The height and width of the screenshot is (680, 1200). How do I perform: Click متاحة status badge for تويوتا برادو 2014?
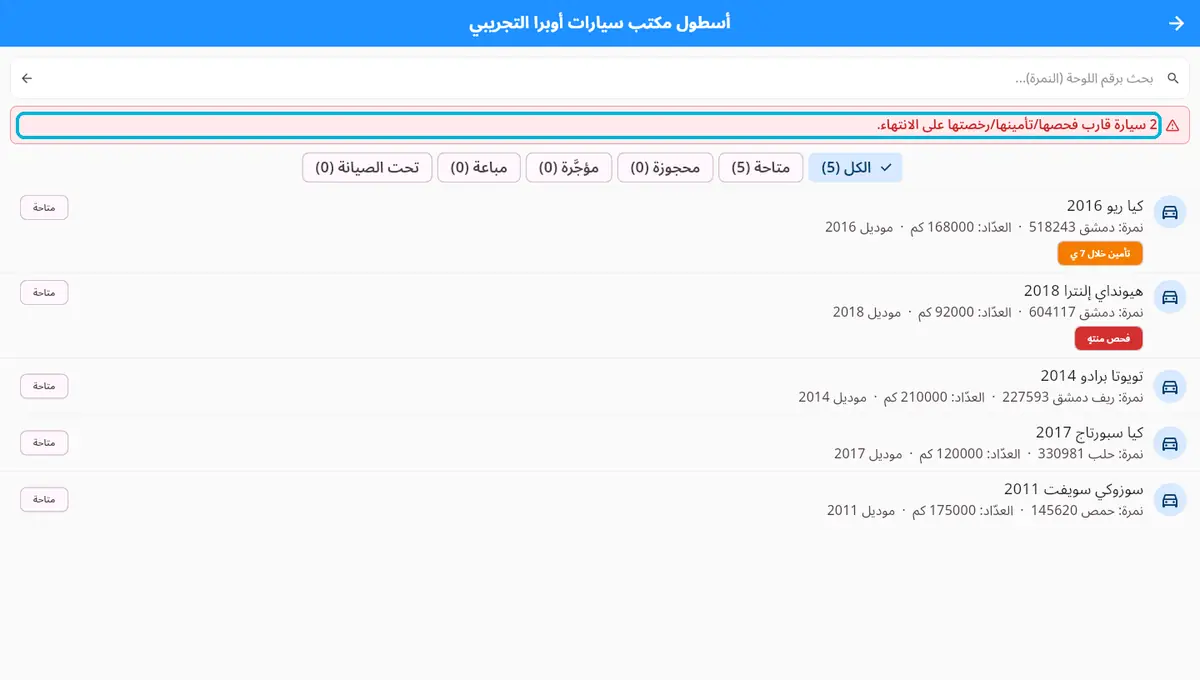click(44, 385)
